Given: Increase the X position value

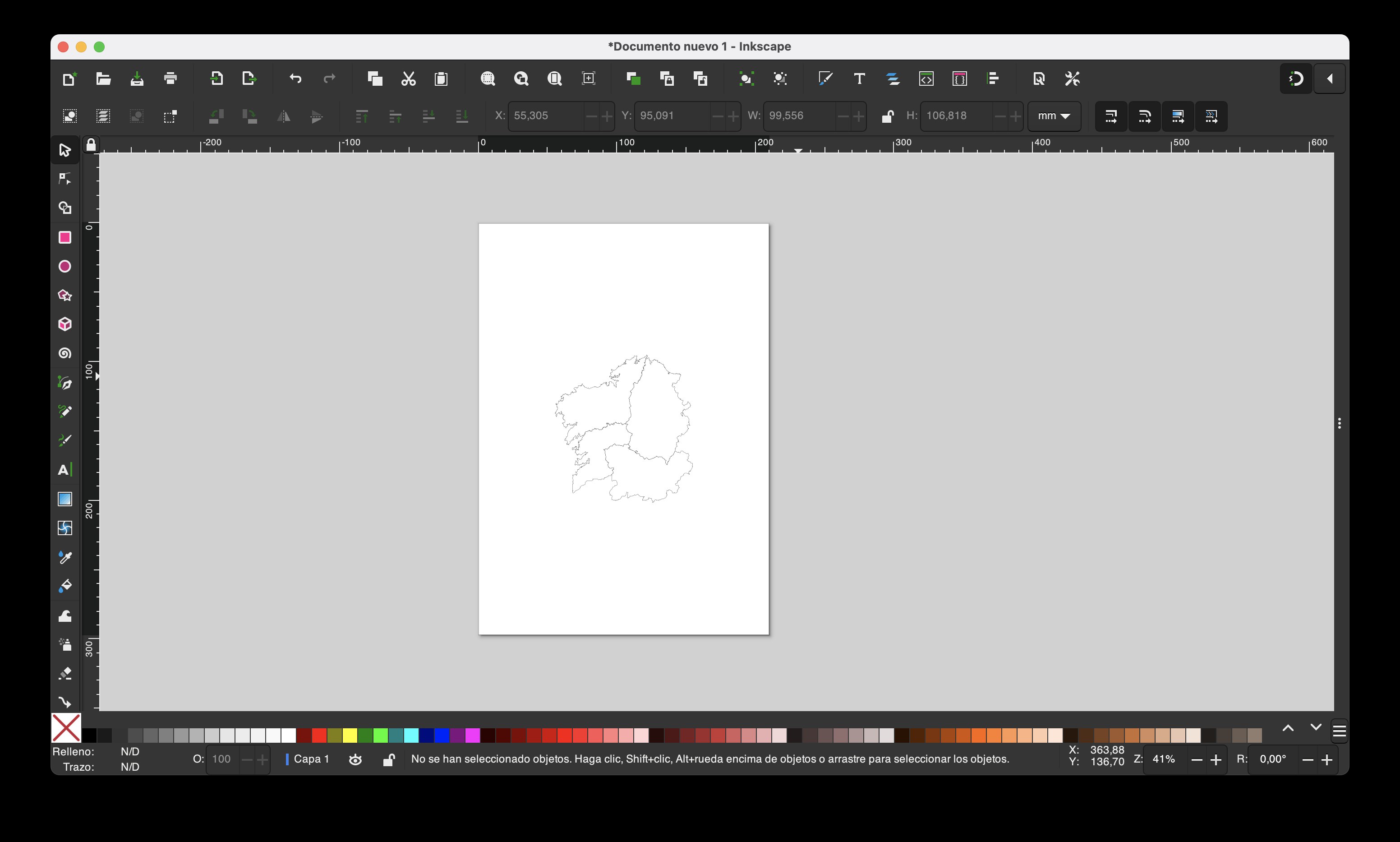Looking at the screenshot, I should pyautogui.click(x=607, y=116).
